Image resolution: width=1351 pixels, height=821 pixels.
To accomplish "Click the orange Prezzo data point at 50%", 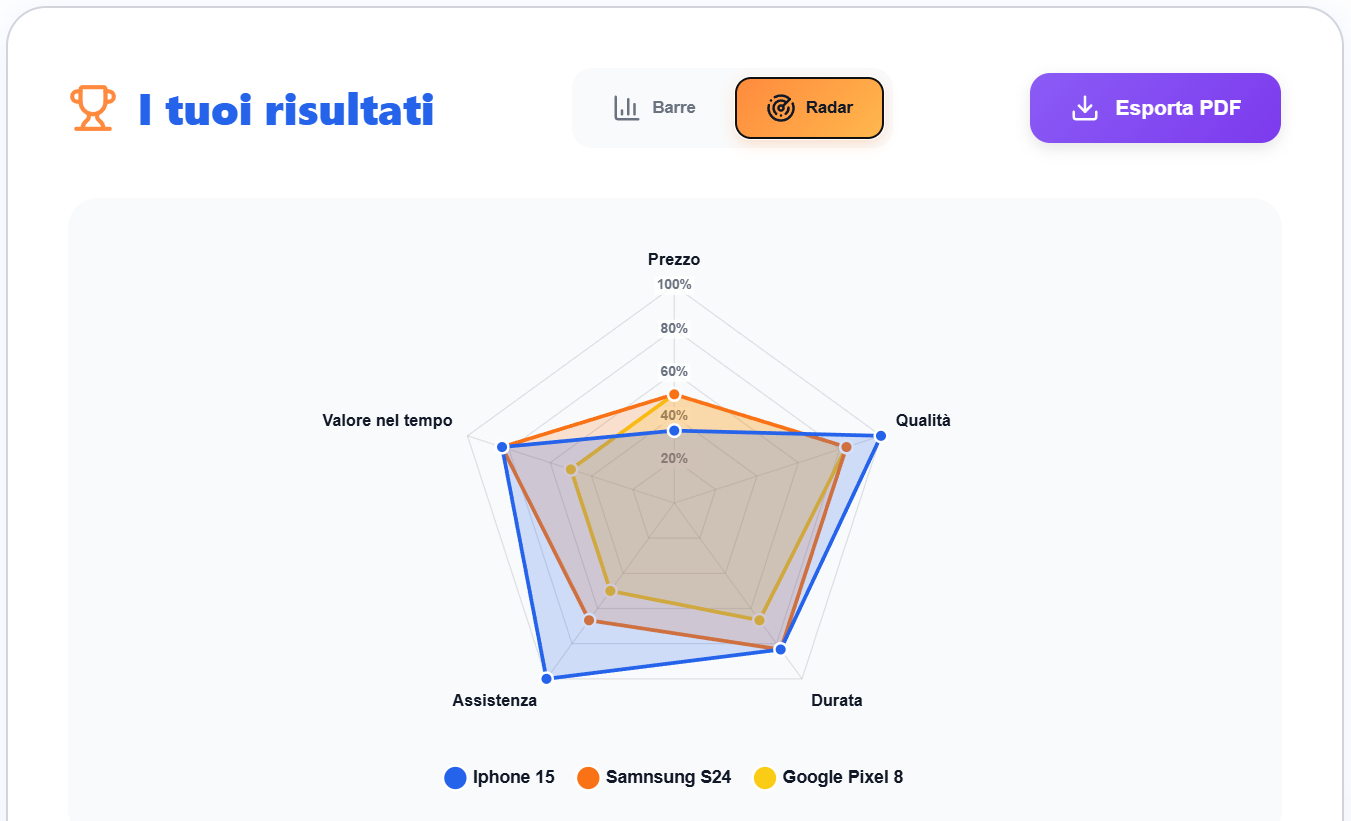I will [675, 394].
